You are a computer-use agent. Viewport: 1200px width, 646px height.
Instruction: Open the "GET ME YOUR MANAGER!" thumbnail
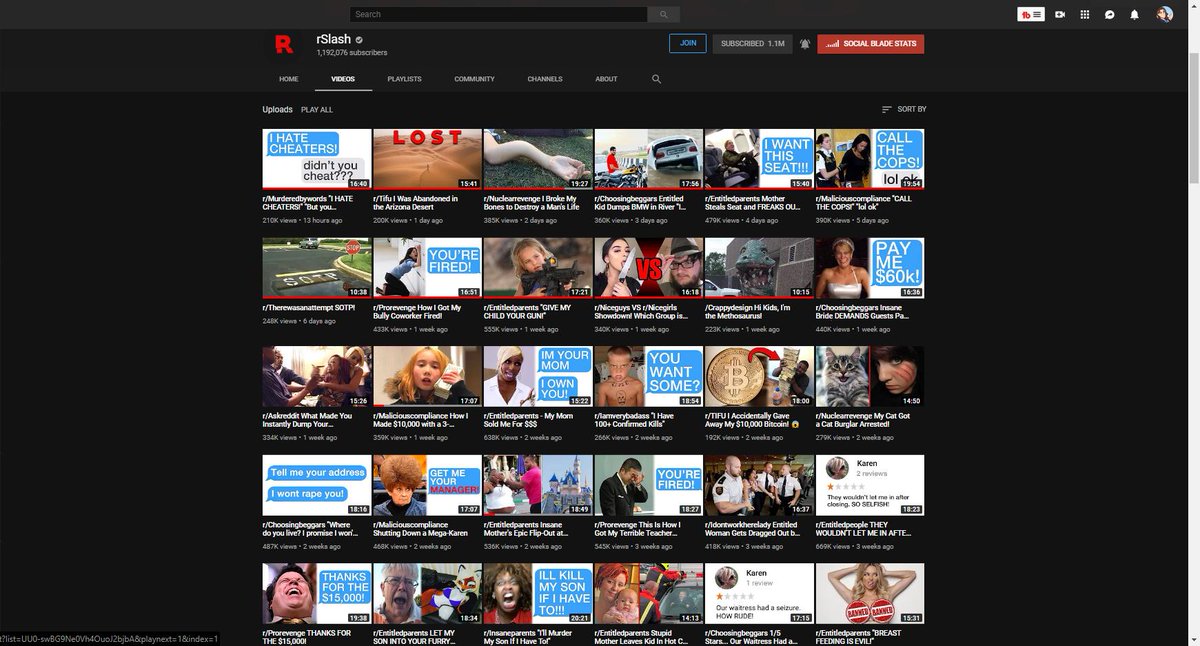427,486
